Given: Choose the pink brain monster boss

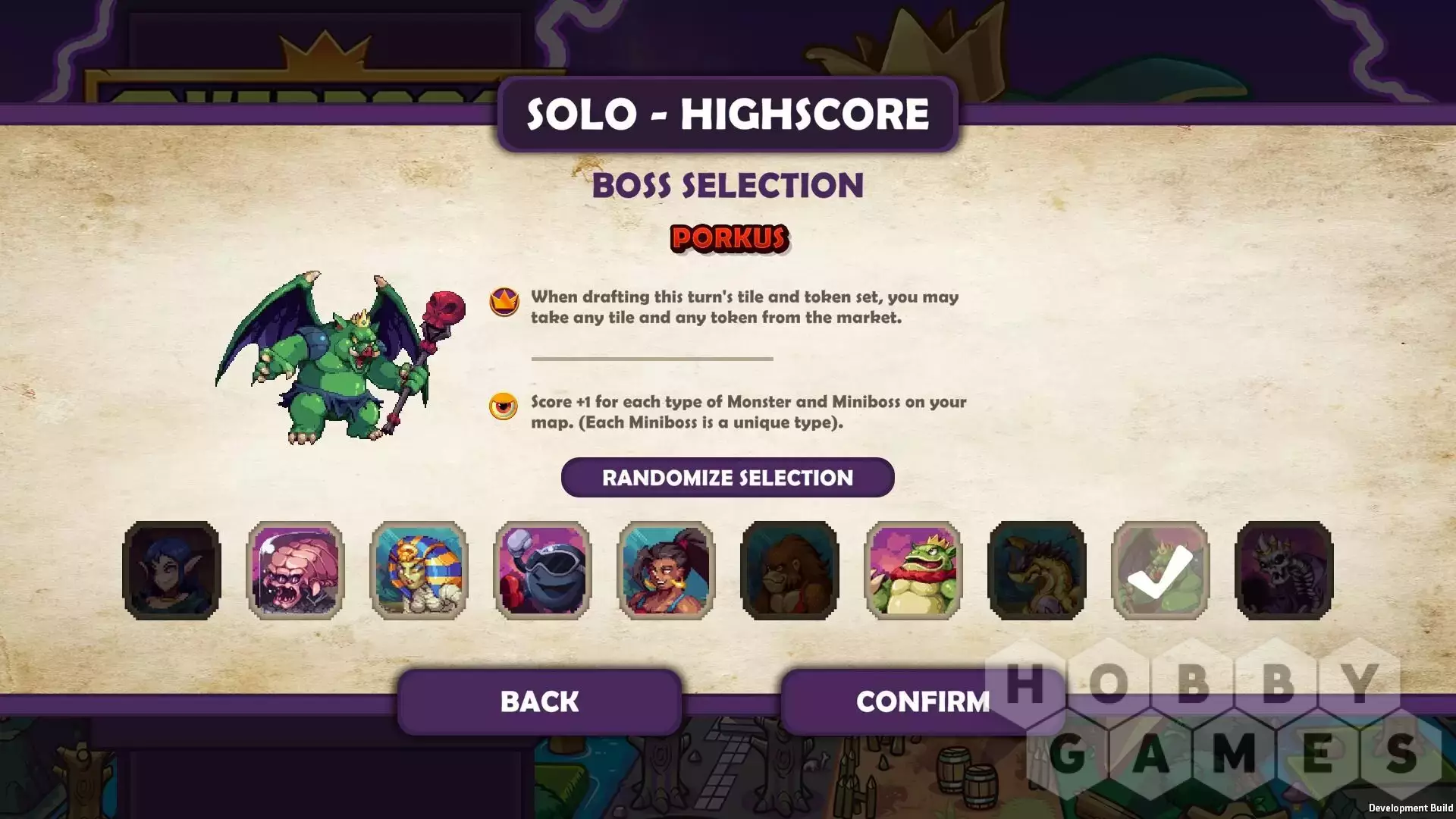Looking at the screenshot, I should [x=296, y=570].
